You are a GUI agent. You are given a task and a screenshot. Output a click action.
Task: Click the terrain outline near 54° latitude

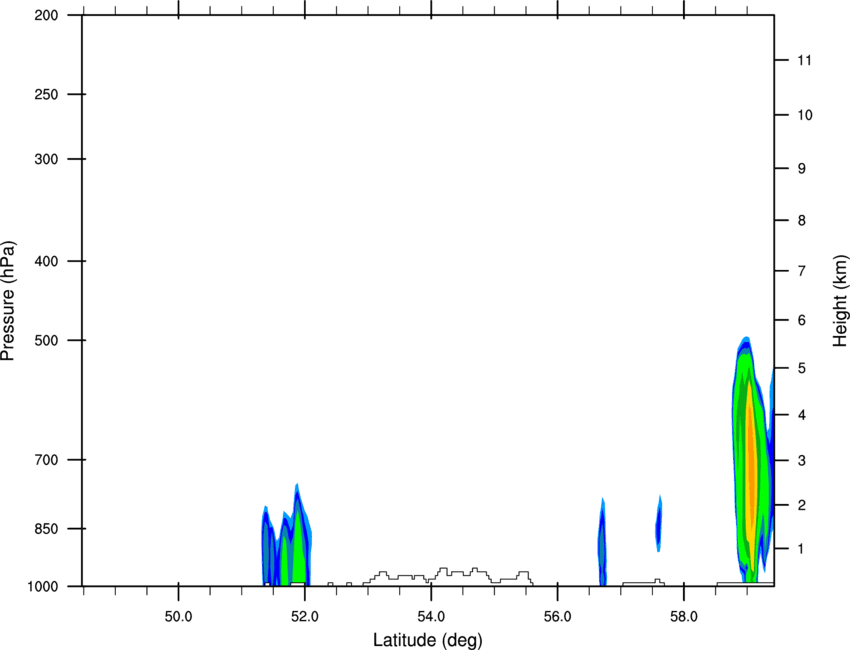[448, 576]
